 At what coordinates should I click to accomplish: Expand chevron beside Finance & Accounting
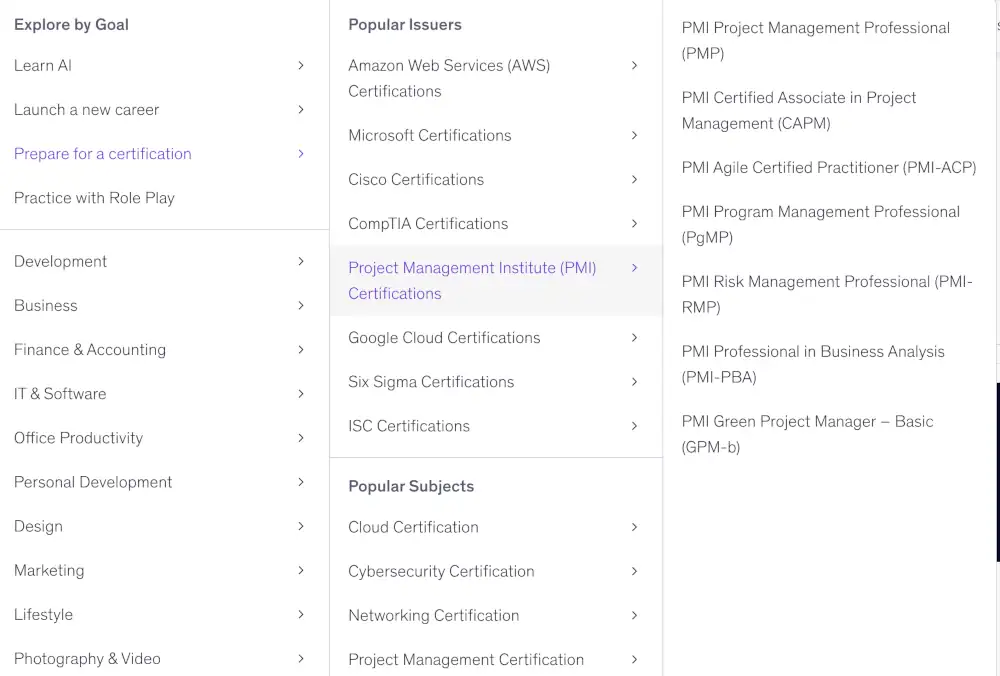[301, 349]
